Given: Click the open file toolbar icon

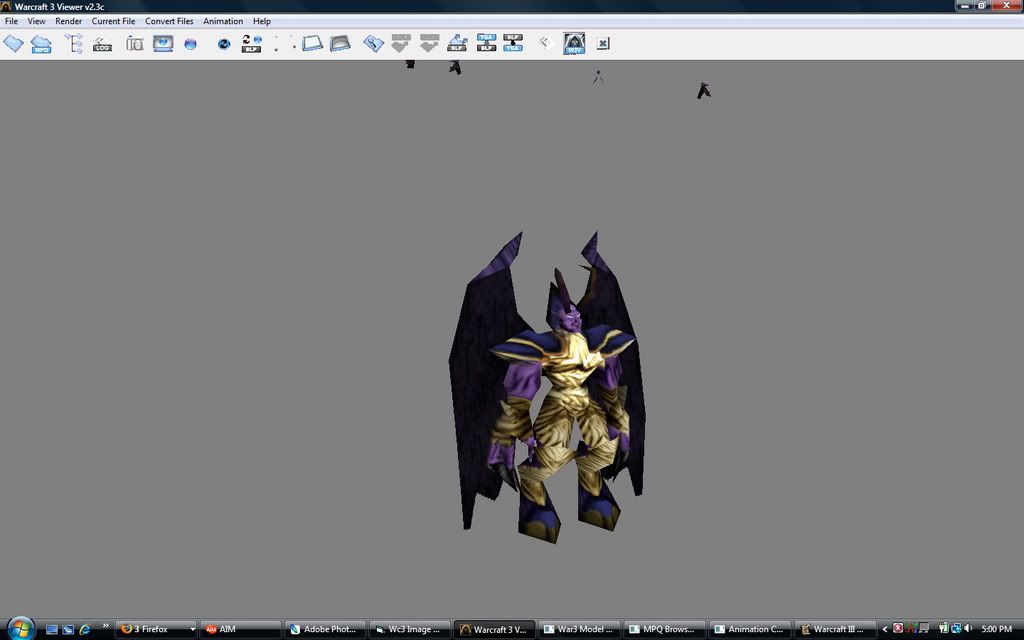Looking at the screenshot, I should pos(13,44).
